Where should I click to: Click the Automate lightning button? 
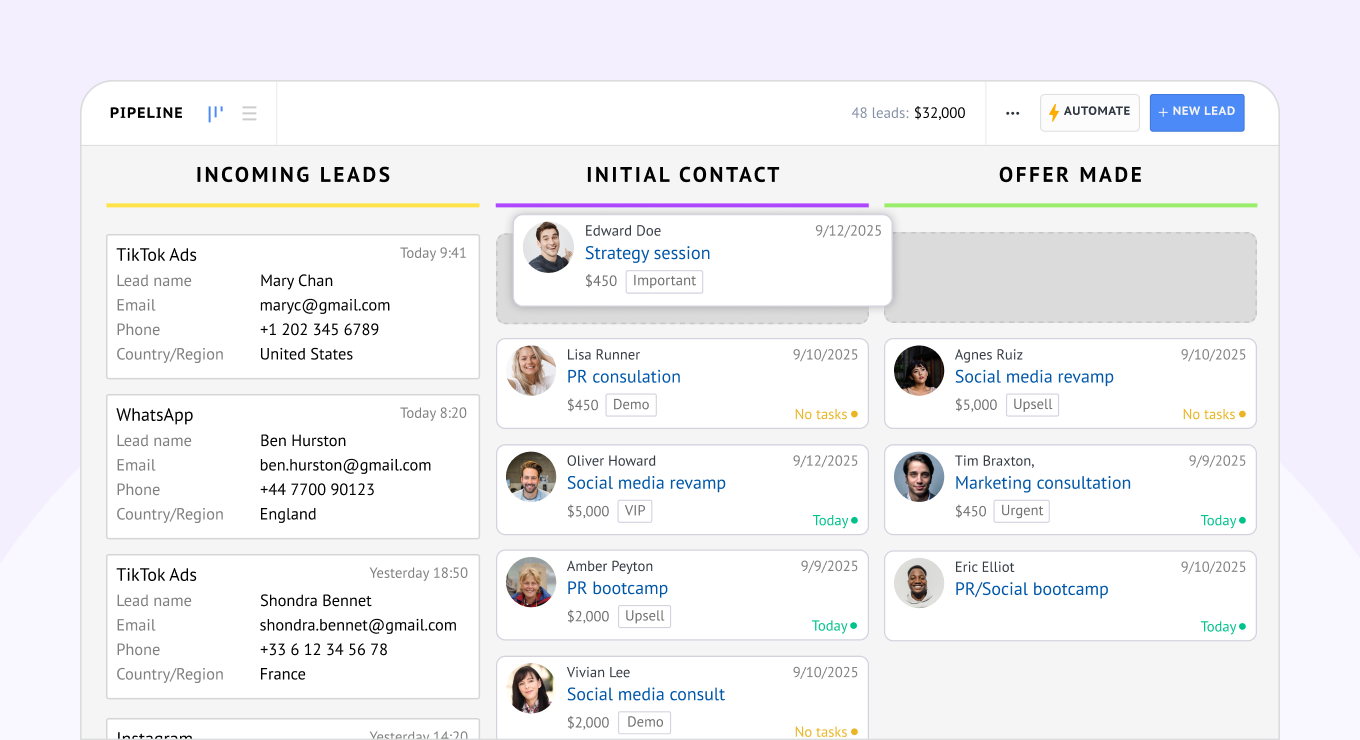point(1089,112)
